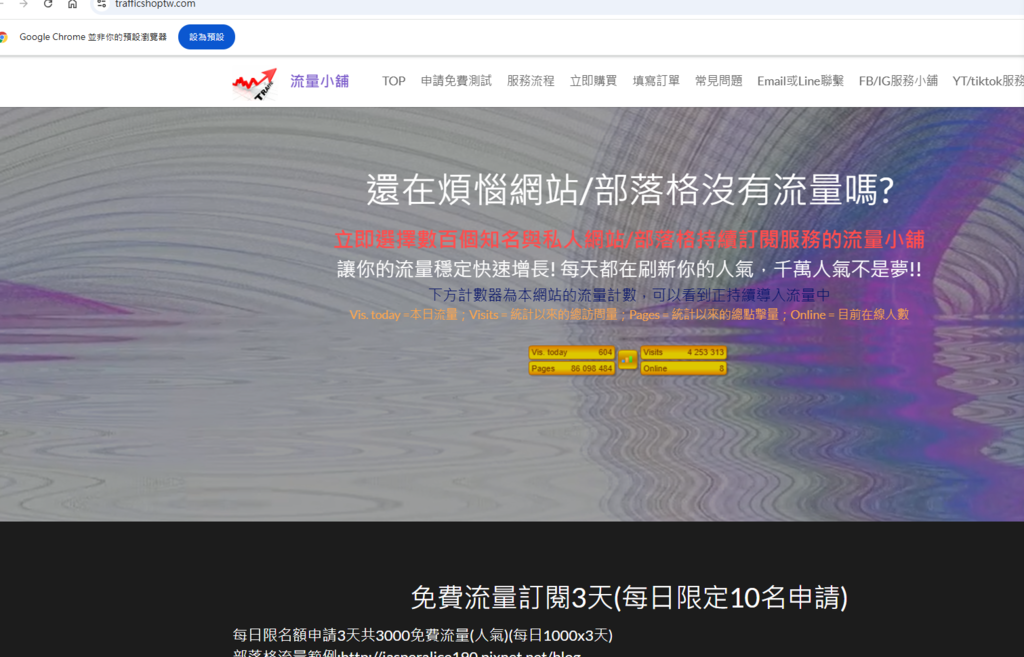Click the Online visitors counter cell

(683, 368)
